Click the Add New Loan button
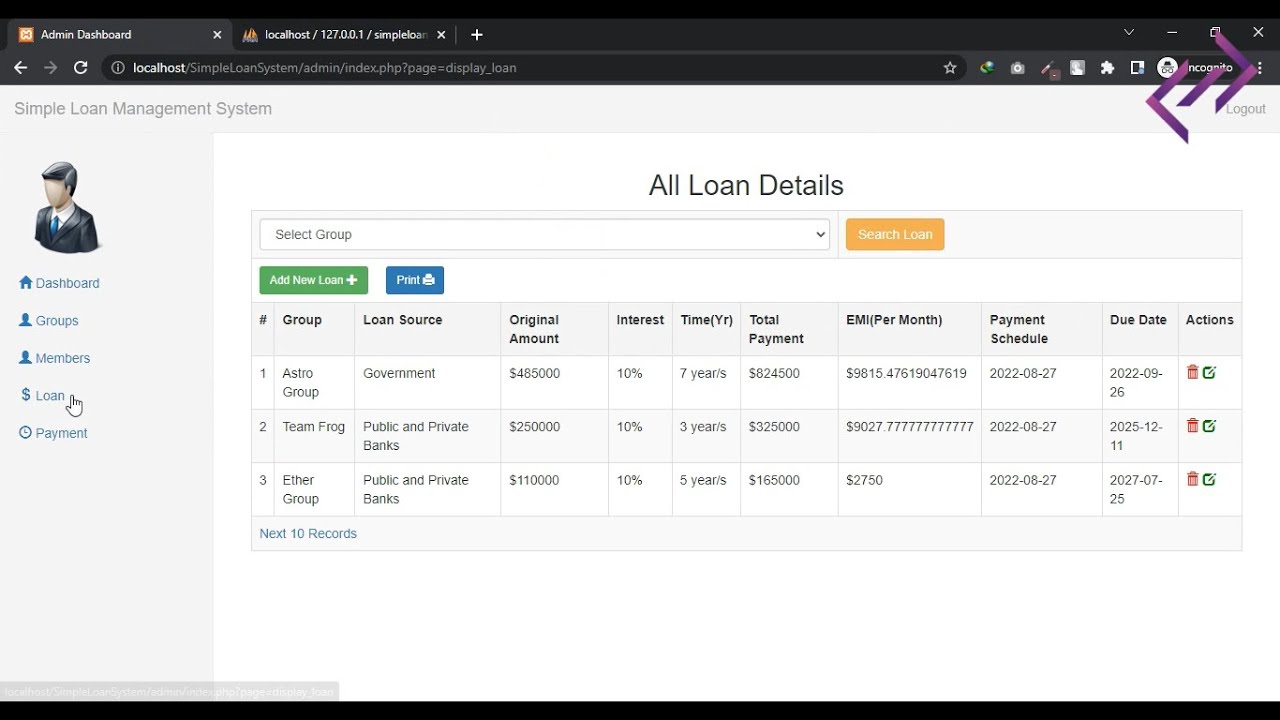 (x=313, y=280)
